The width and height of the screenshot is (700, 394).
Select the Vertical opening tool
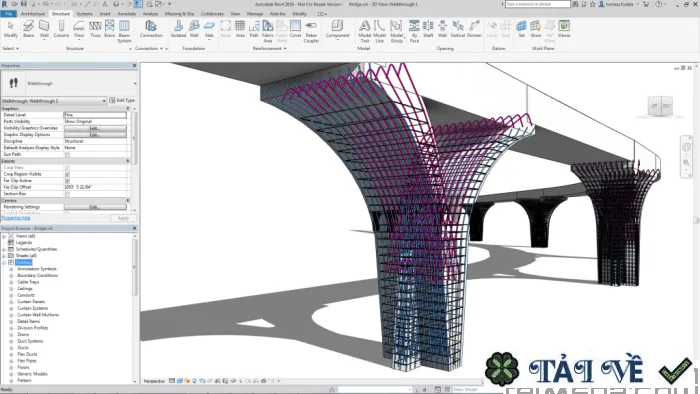pyautogui.click(x=458, y=29)
